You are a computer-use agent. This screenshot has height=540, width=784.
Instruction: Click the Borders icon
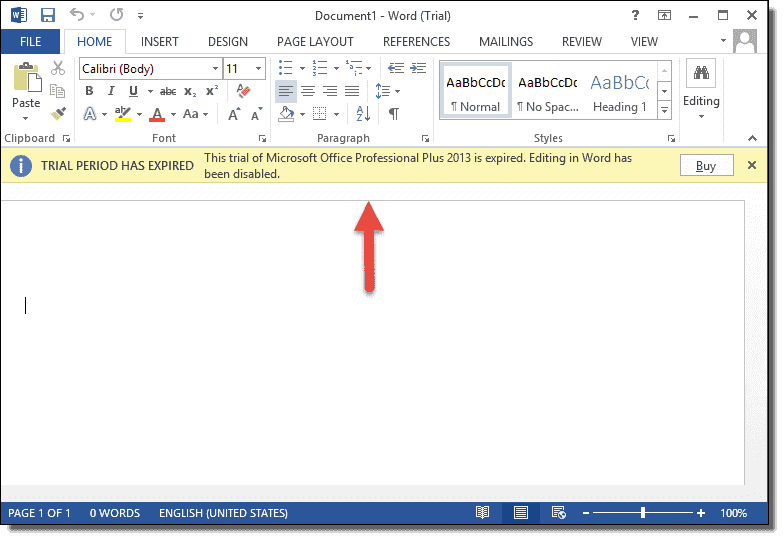(320, 114)
